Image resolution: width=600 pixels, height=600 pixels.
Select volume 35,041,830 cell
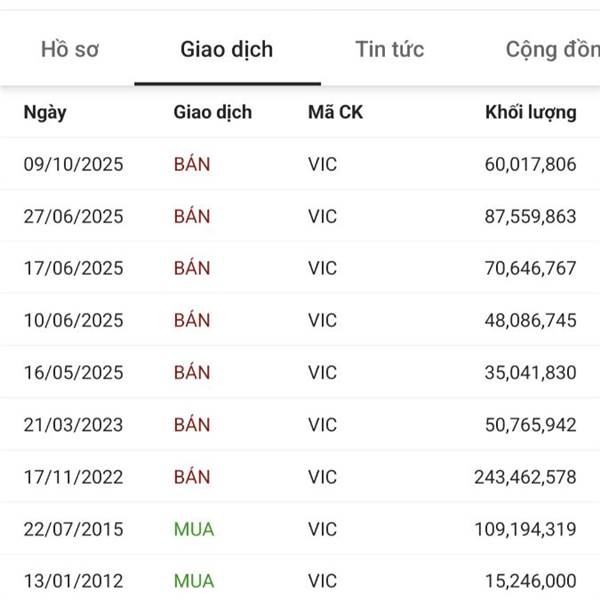pyautogui.click(x=531, y=373)
